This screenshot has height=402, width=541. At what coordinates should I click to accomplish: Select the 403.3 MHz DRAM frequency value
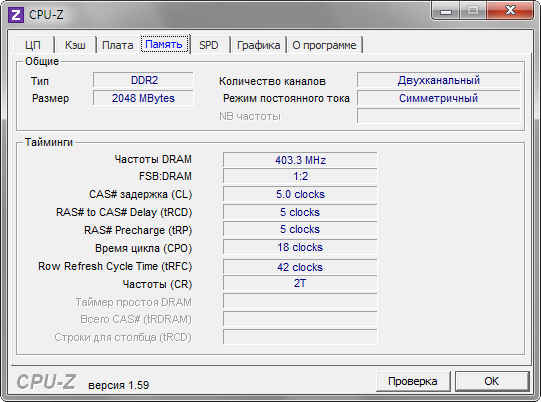click(x=300, y=160)
